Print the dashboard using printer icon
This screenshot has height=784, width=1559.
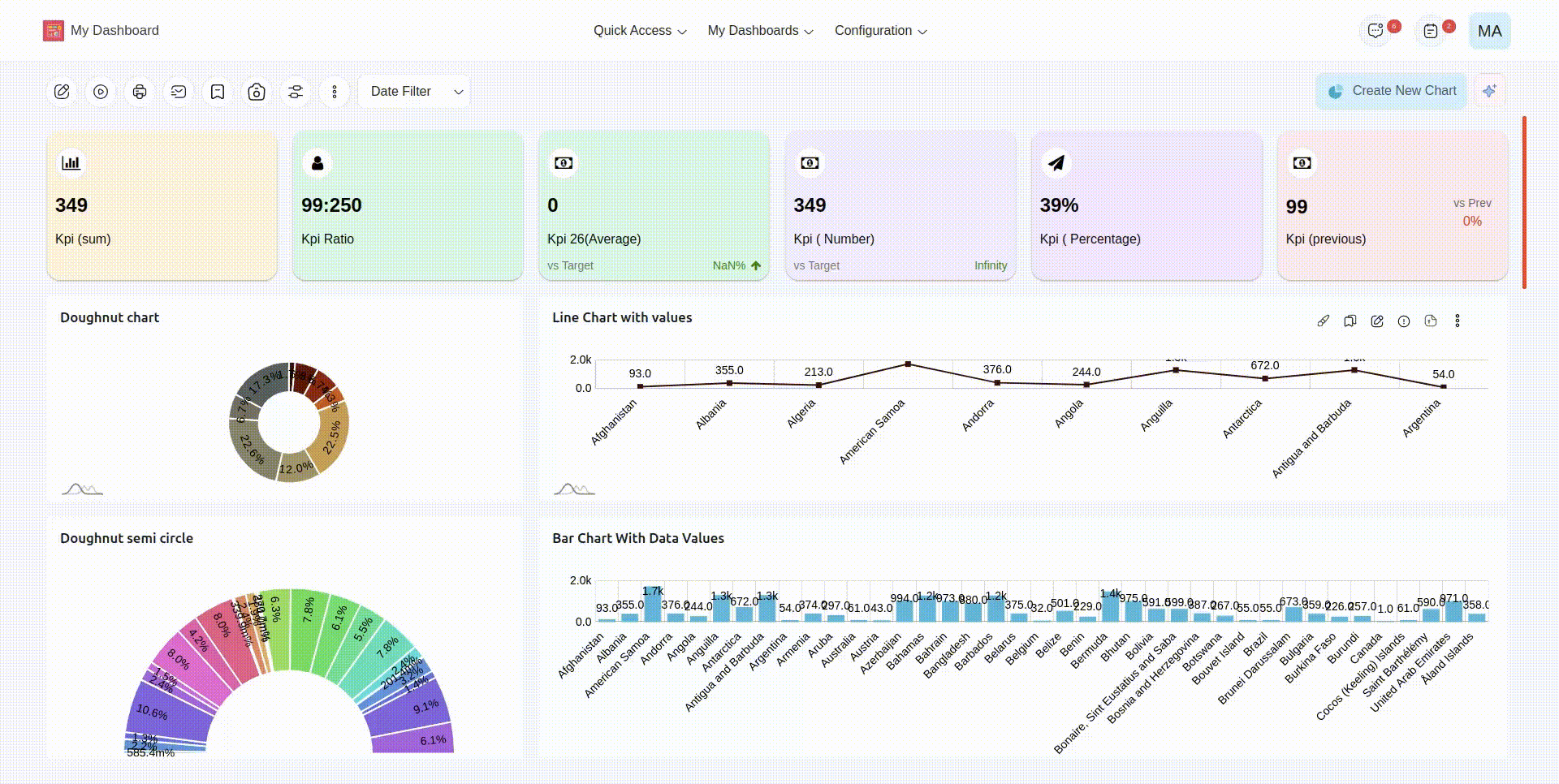(140, 92)
